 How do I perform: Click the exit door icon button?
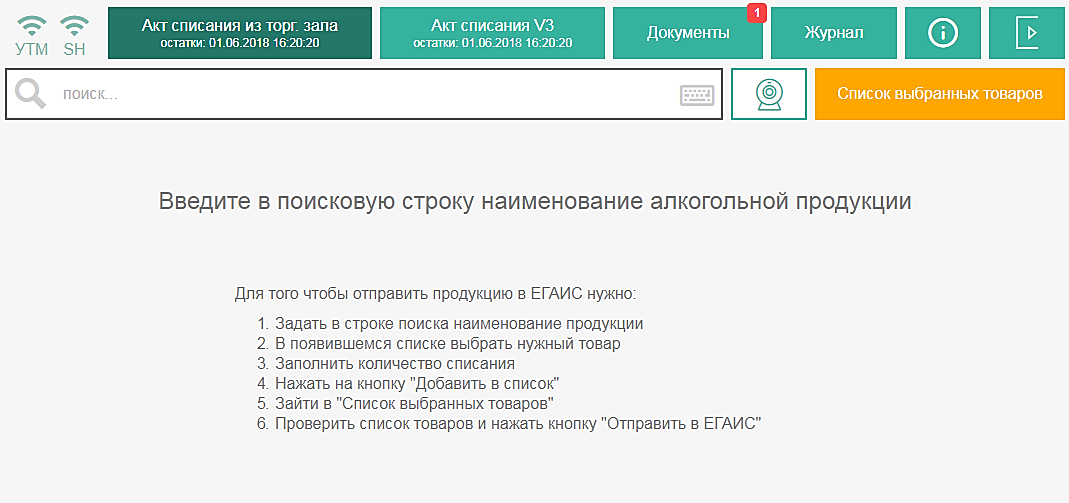(1027, 33)
